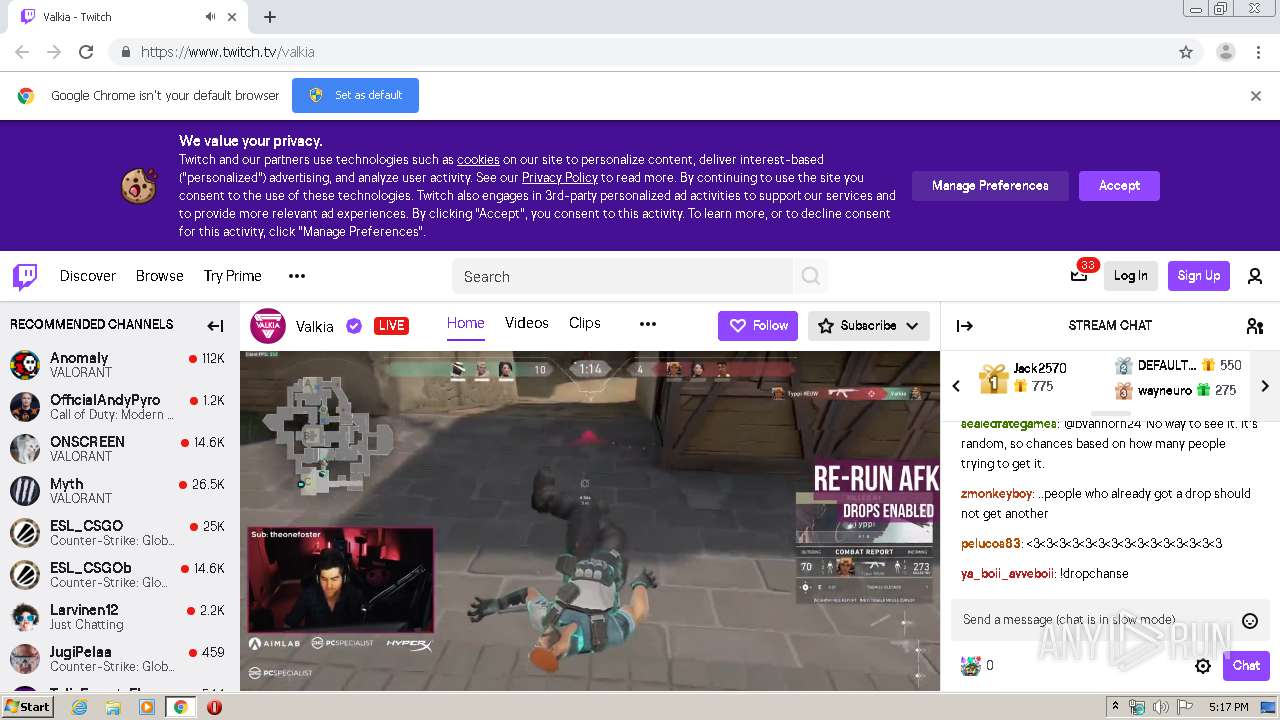
Task: Send the chat message with Chat button
Action: 1246,666
